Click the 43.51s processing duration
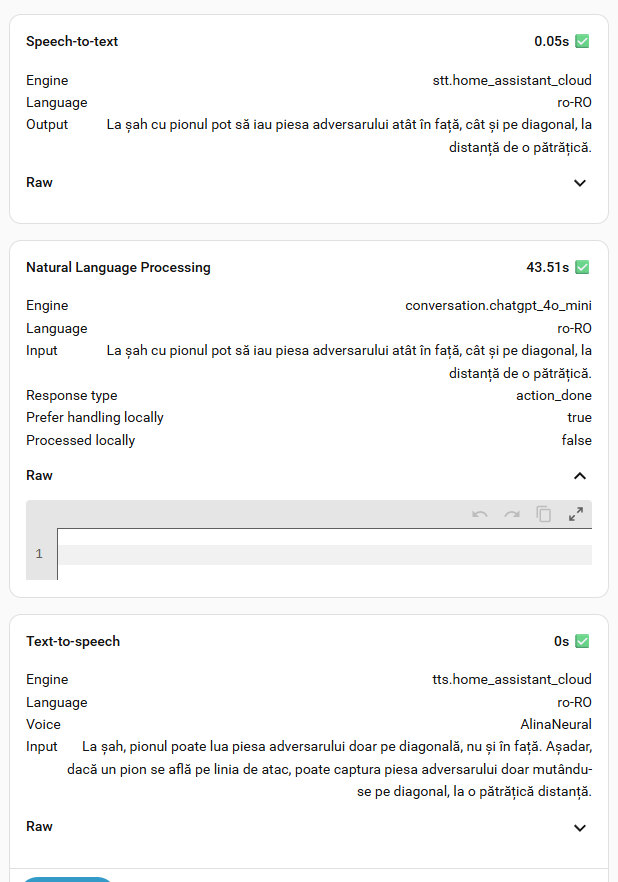 tap(547, 268)
